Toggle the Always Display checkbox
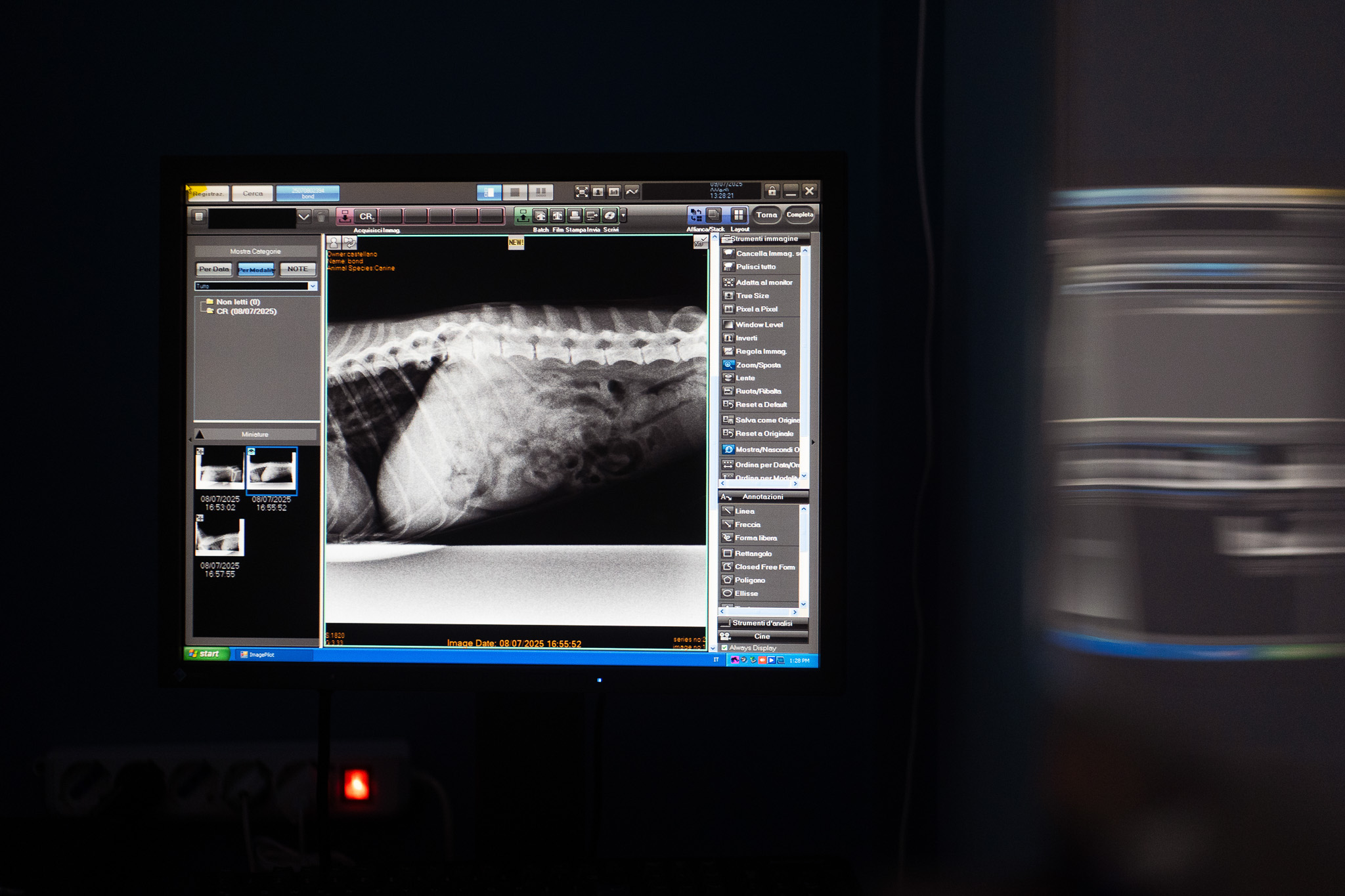 click(724, 648)
